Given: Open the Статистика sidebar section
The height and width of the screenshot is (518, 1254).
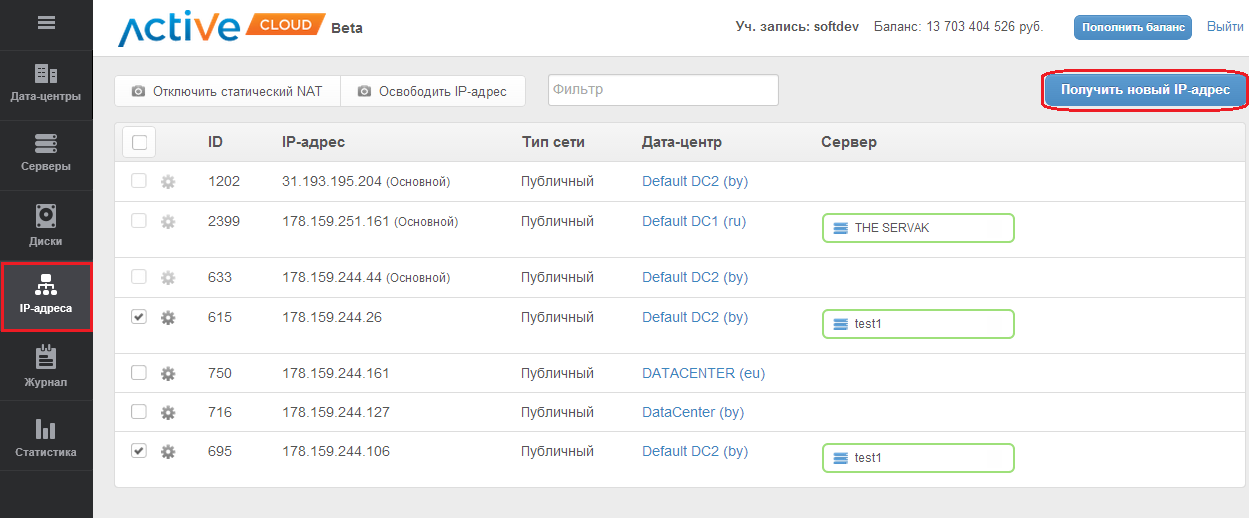Looking at the screenshot, I should click(x=46, y=437).
